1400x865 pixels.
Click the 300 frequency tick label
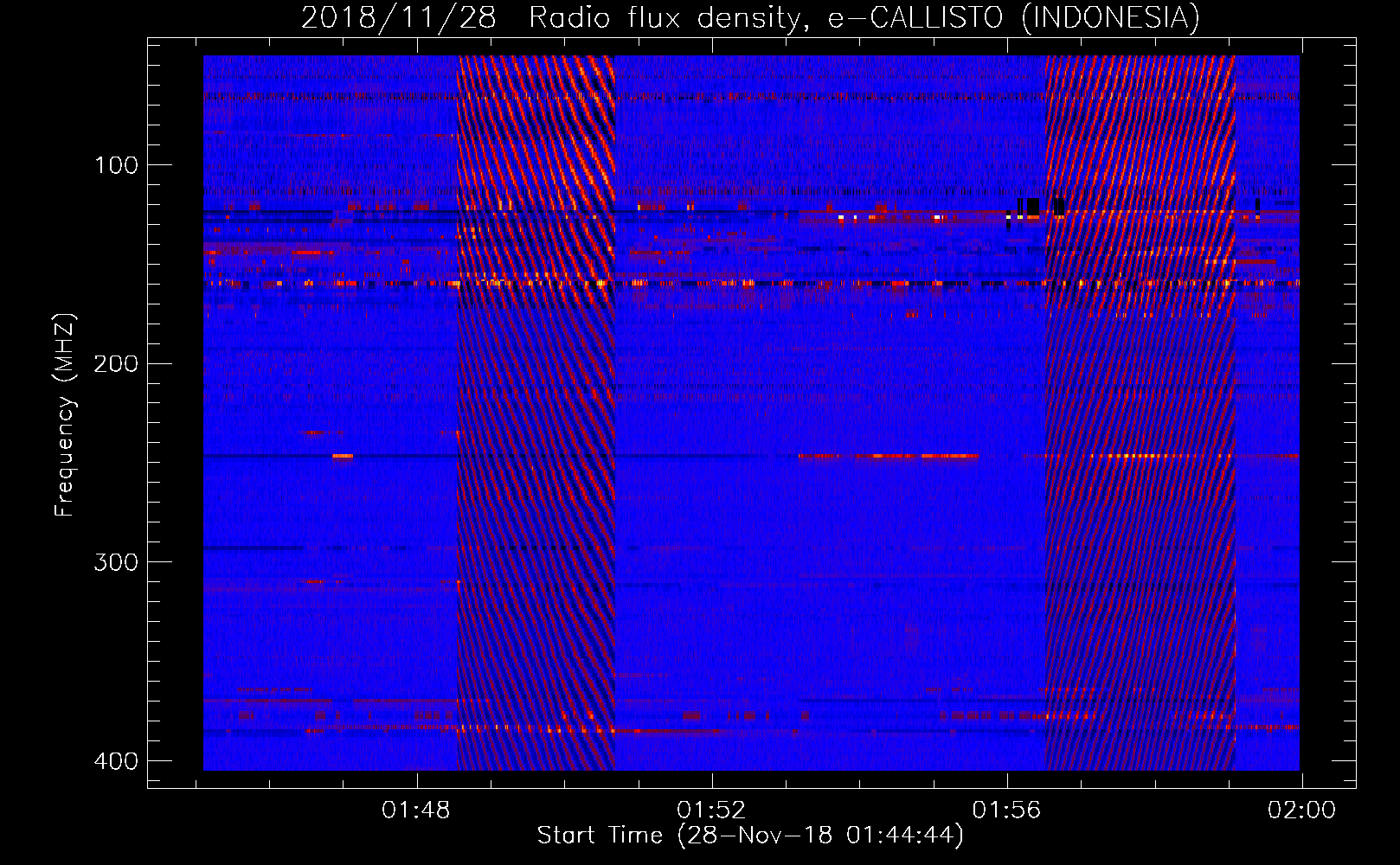click(x=116, y=562)
